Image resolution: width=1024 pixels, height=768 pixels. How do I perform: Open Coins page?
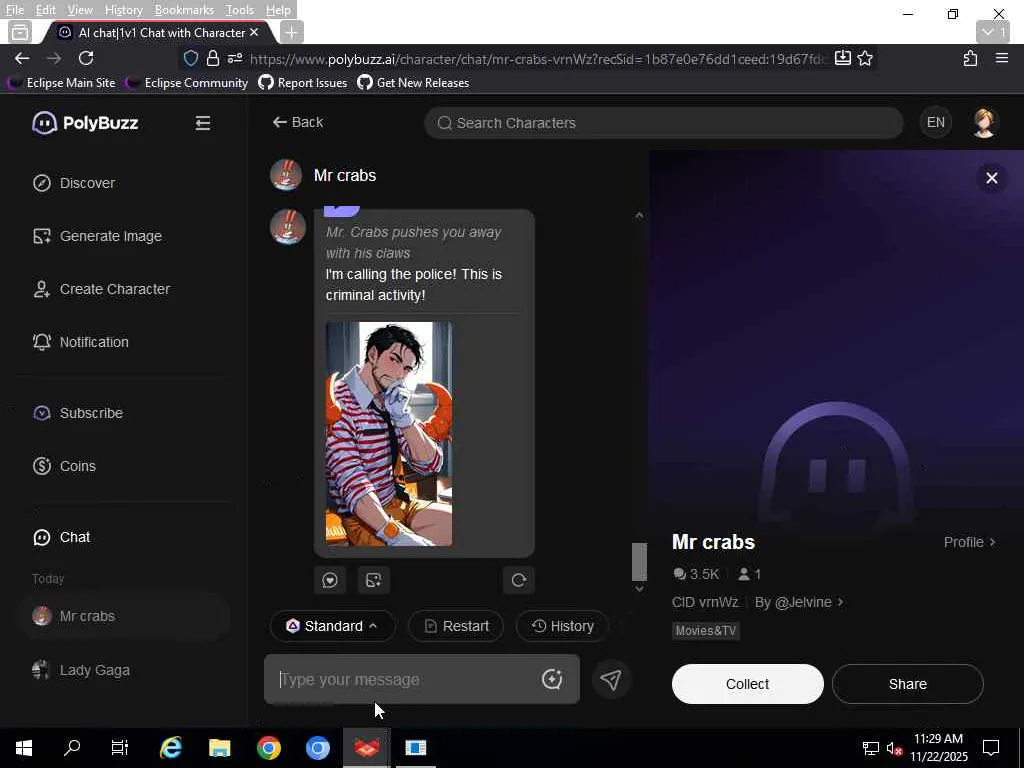64,466
